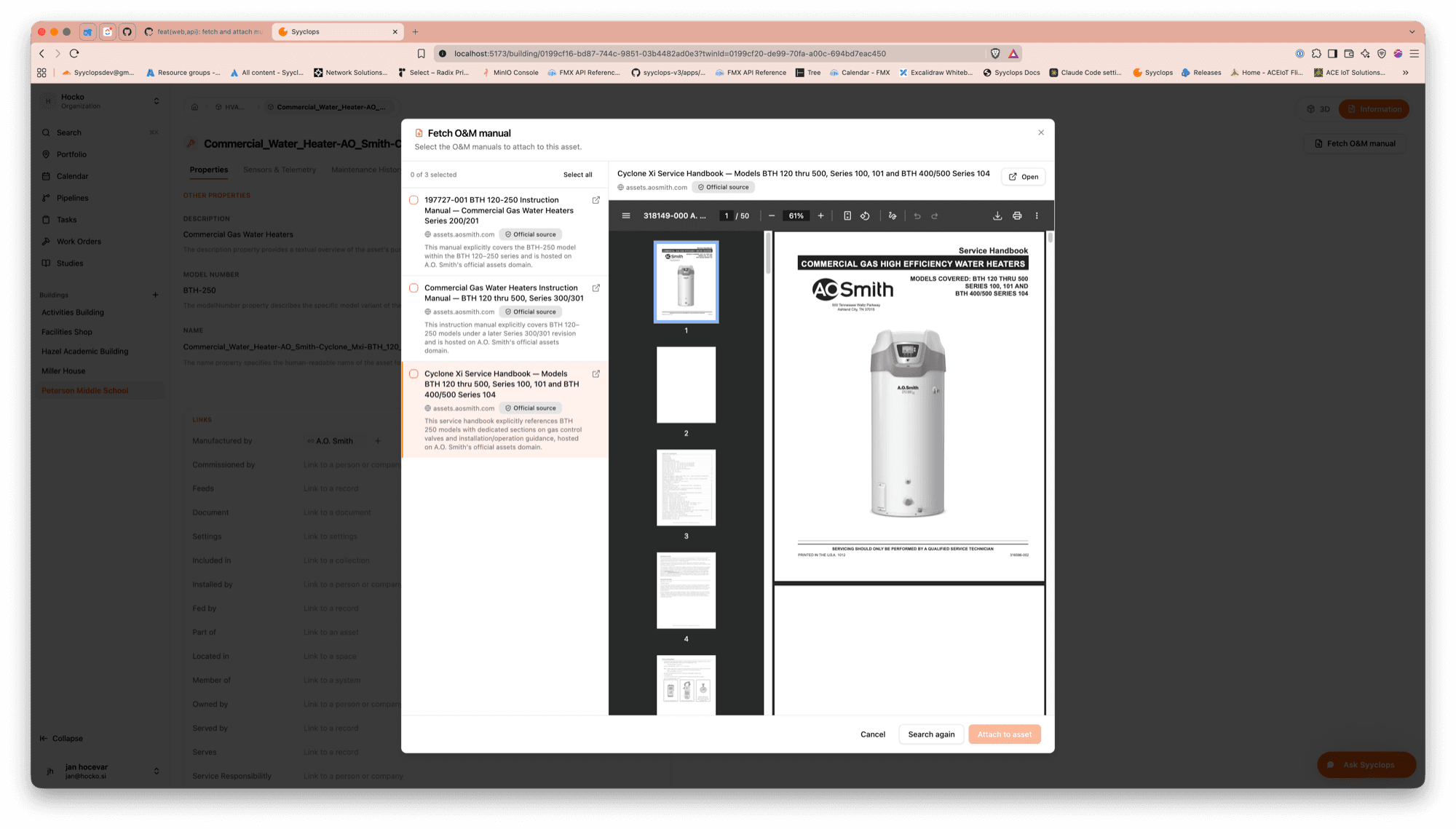Switch to the GitHub feat(web,api) browser tab
Image resolution: width=1456 pixels, height=829 pixels.
click(204, 32)
